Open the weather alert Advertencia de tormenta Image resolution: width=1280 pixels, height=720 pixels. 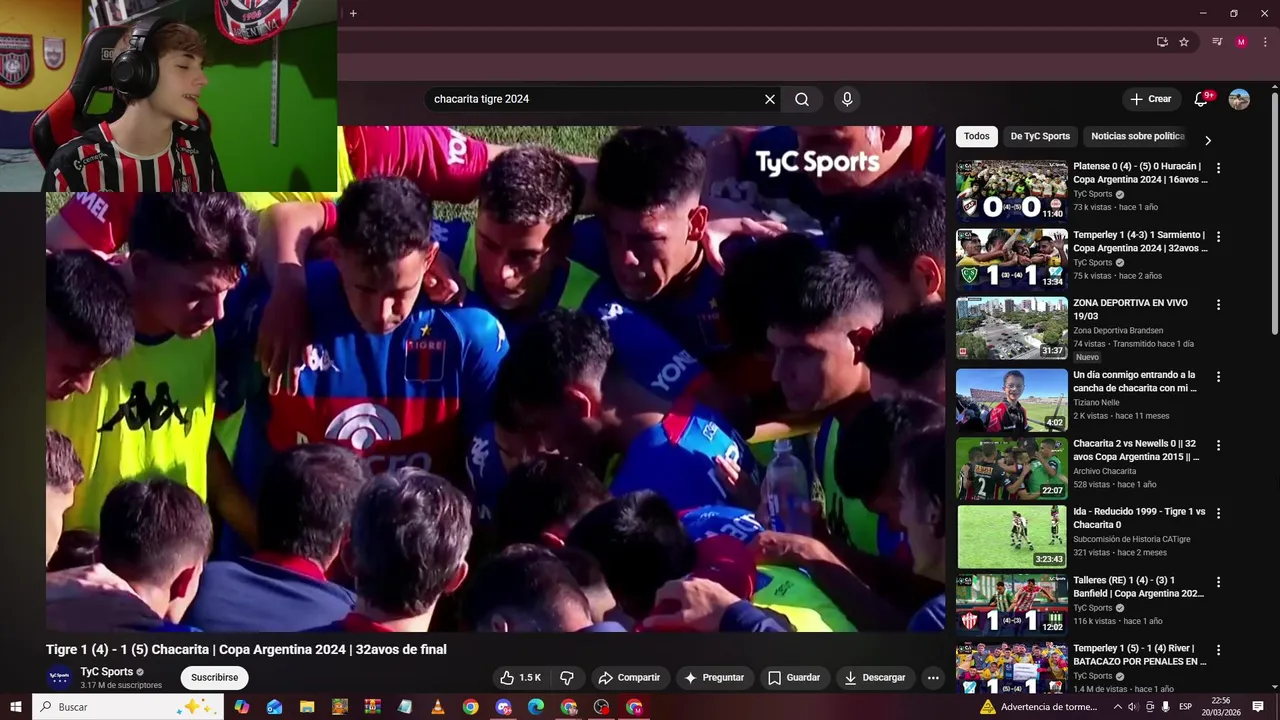(x=1039, y=707)
